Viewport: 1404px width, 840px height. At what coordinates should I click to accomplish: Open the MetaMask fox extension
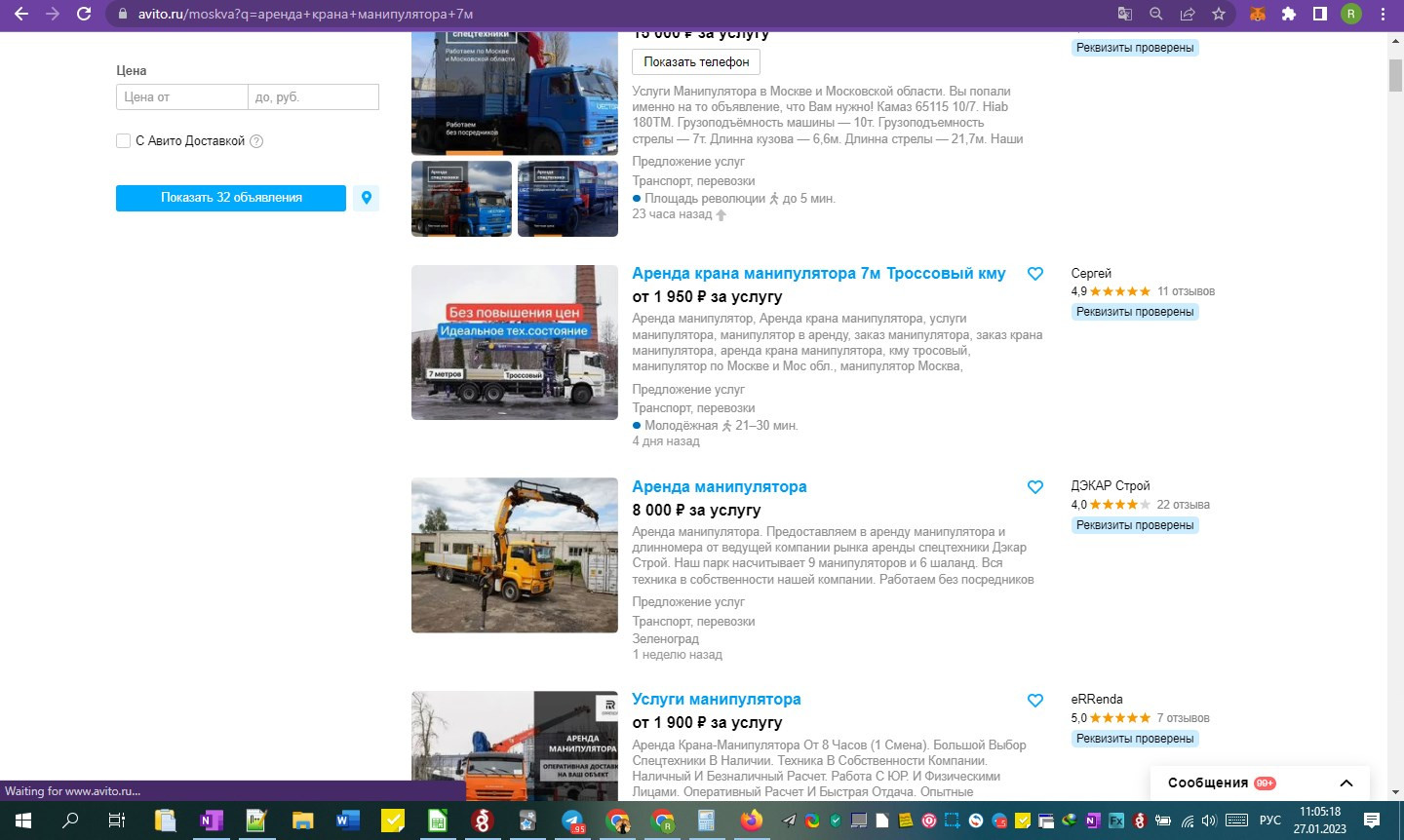pos(1258,14)
